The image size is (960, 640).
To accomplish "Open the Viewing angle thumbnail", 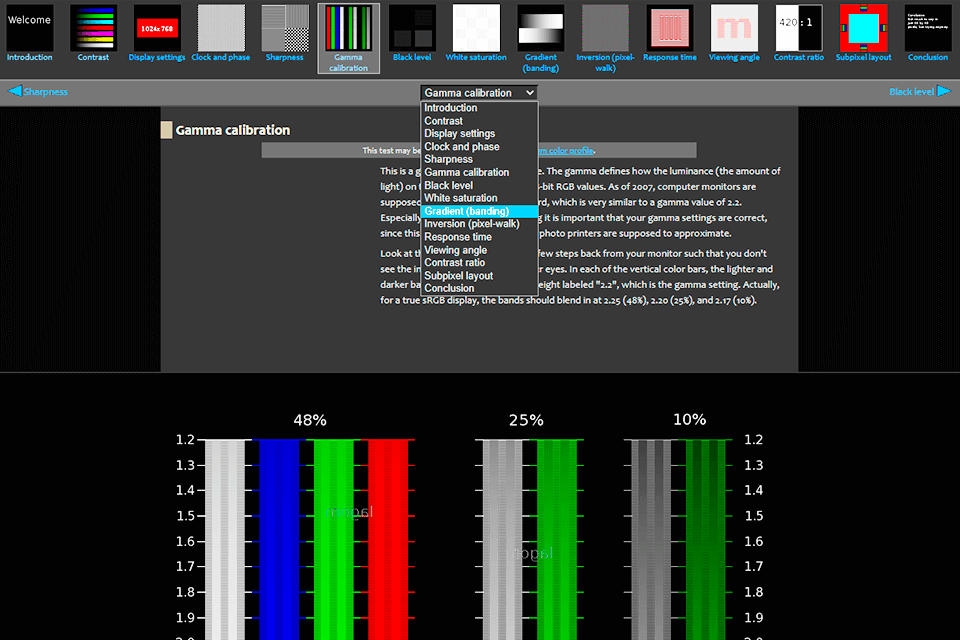I will (x=735, y=28).
